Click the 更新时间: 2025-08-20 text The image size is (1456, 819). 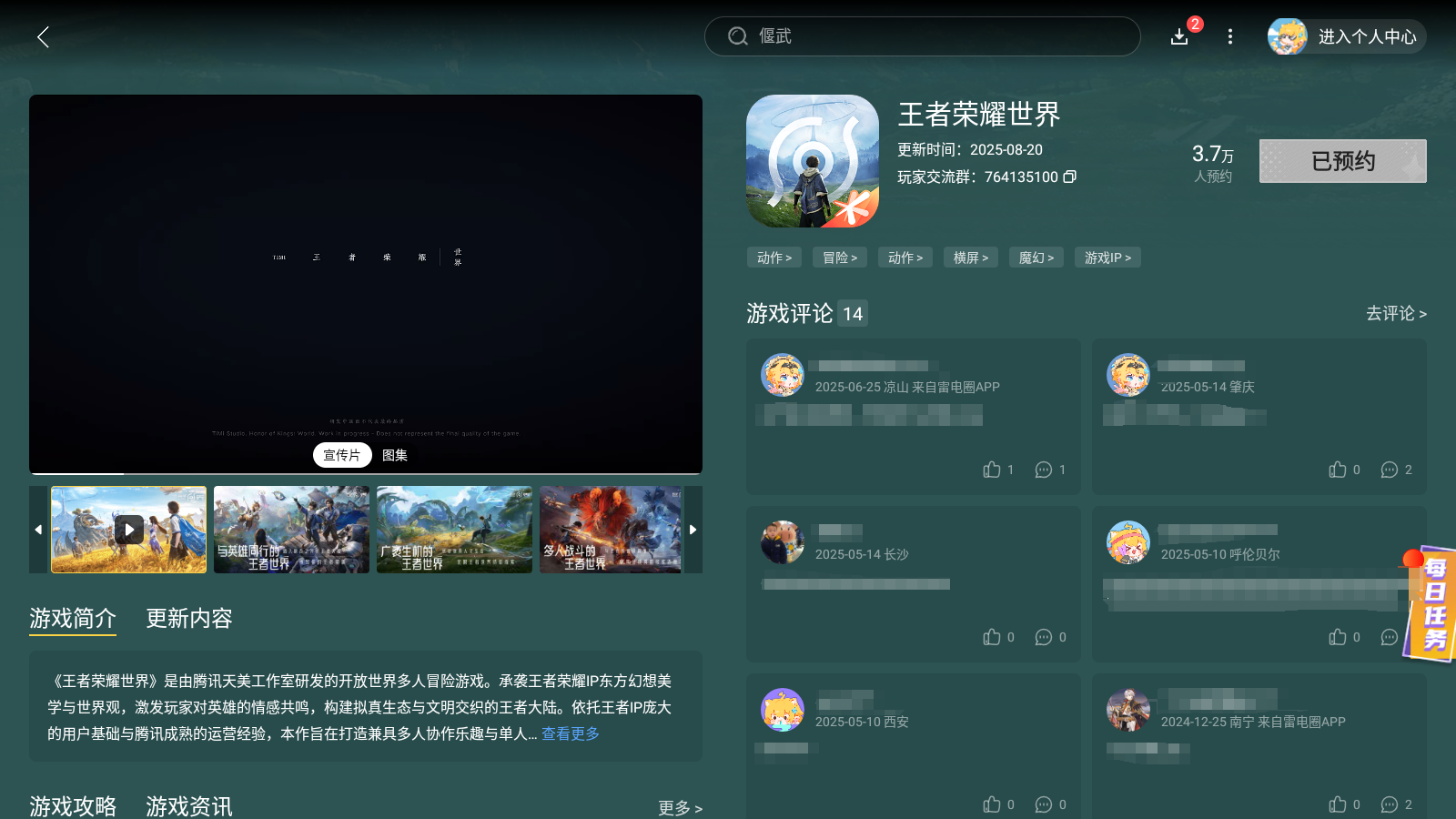970,149
